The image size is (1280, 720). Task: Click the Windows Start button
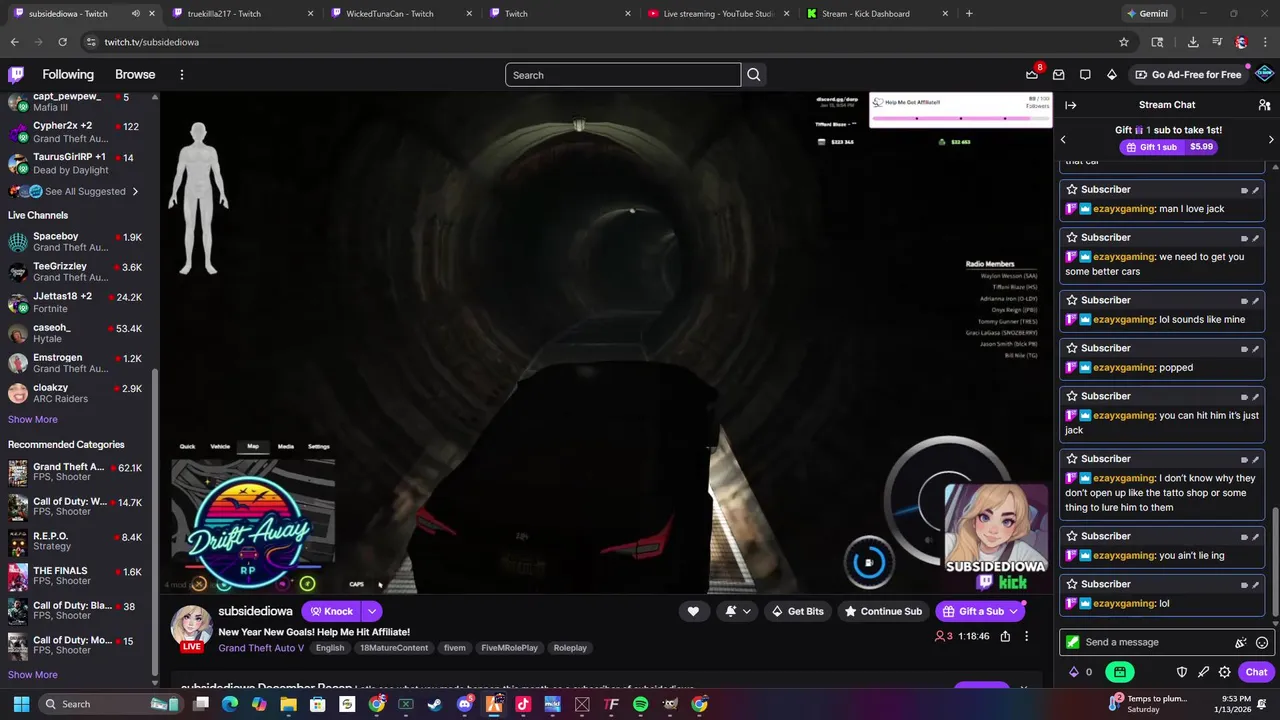tap(20, 704)
